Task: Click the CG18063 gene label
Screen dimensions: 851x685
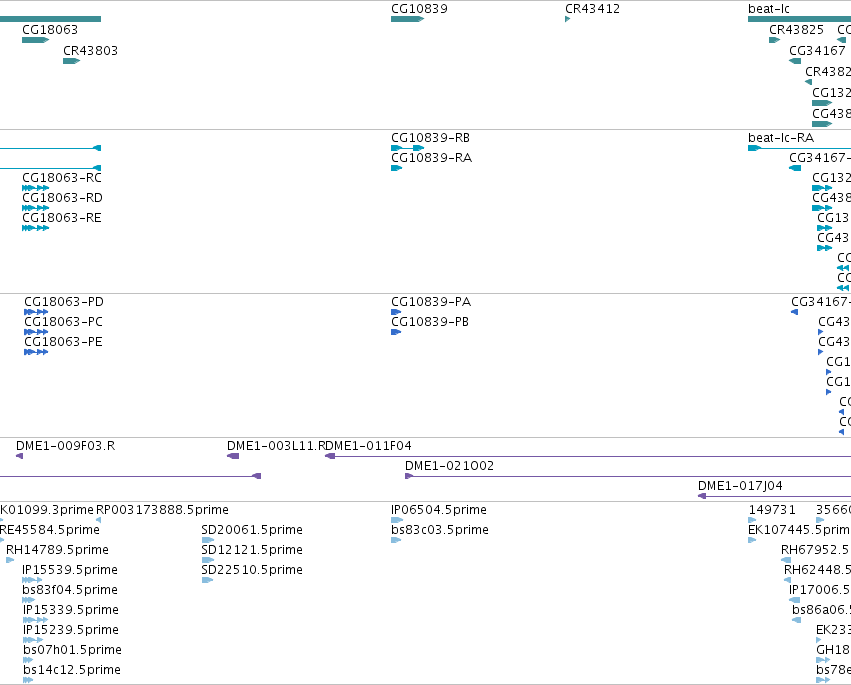Action: pyautogui.click(x=50, y=29)
